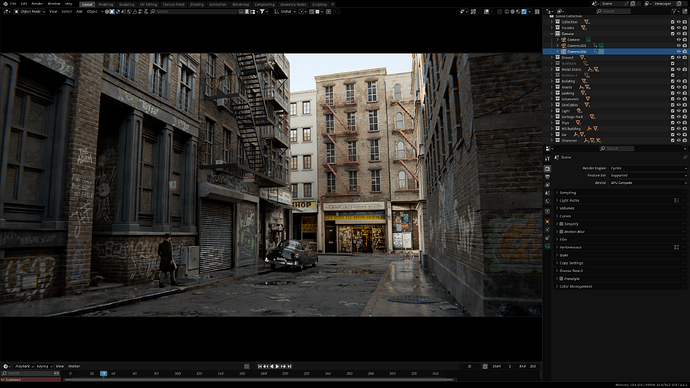Click the properties editor type icon
Screen dimensions: 690x388
tap(548, 149)
